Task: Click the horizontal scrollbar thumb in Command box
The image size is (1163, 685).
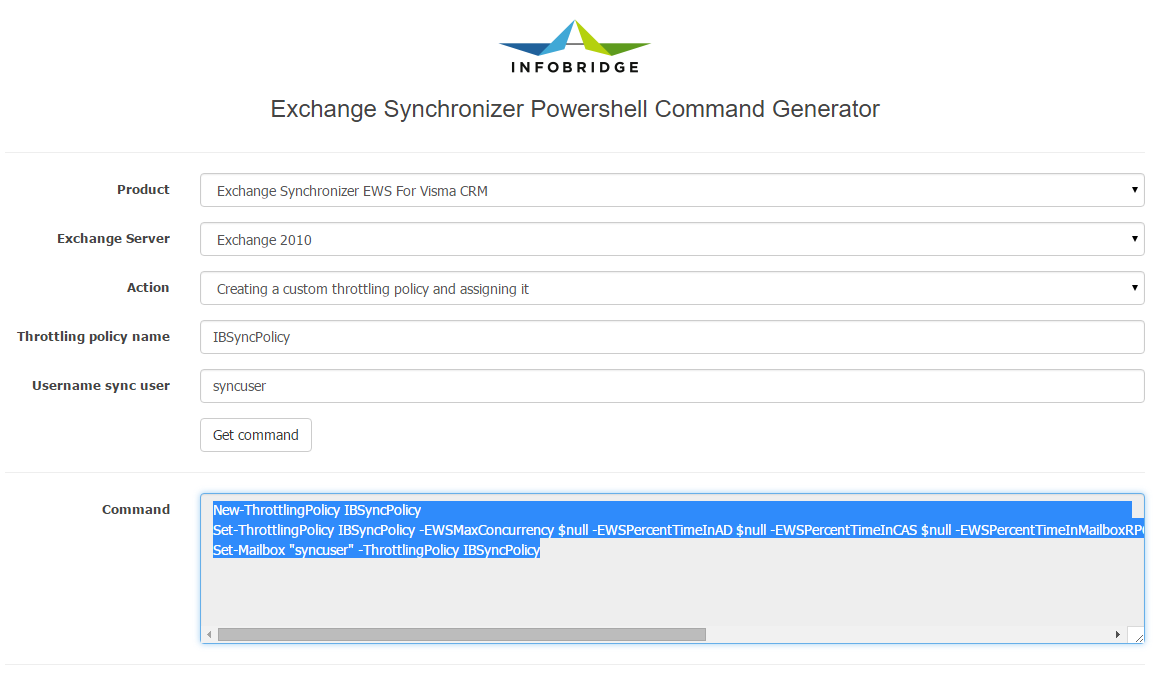Action: [x=461, y=635]
